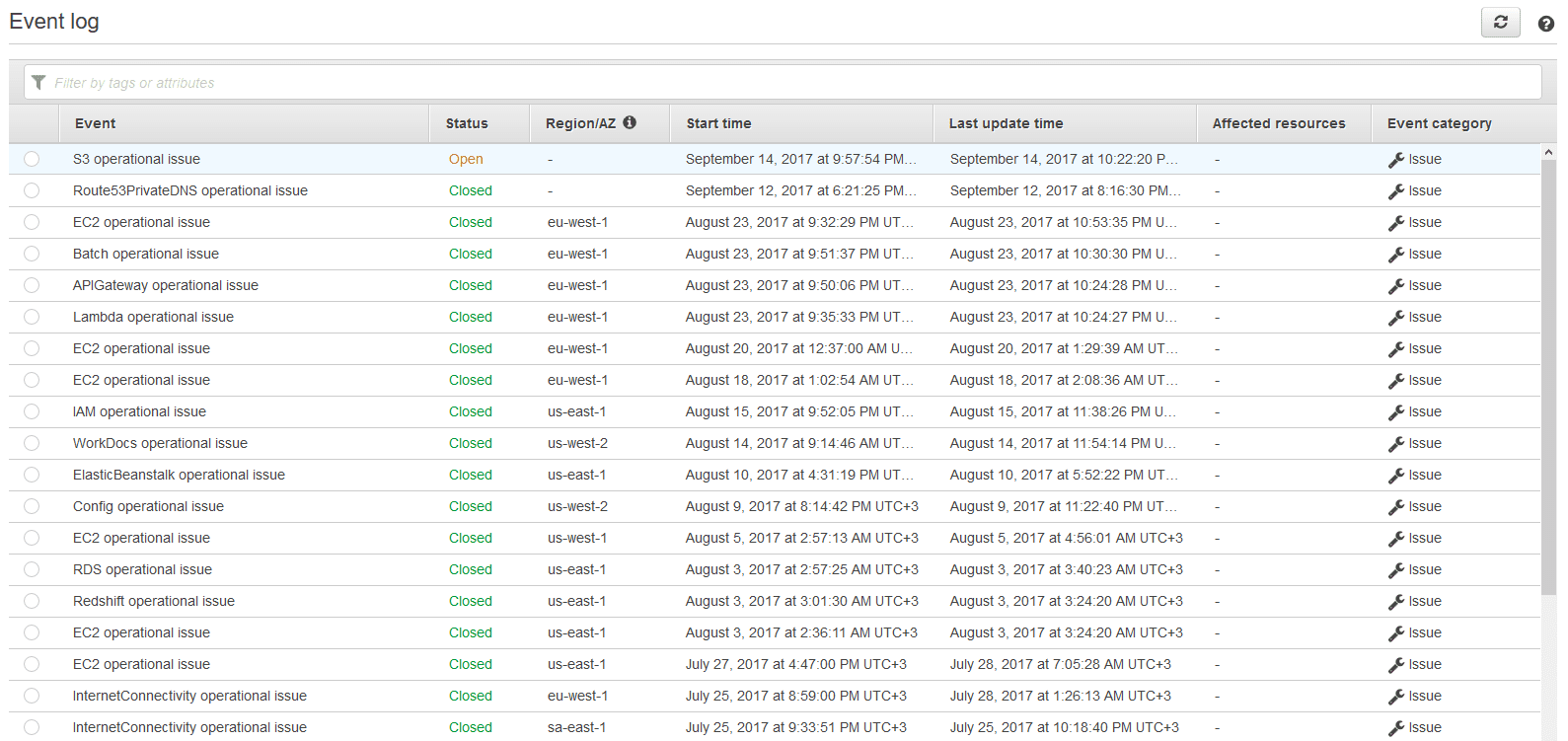
Task: Click the filter funnel icon
Action: point(38,82)
